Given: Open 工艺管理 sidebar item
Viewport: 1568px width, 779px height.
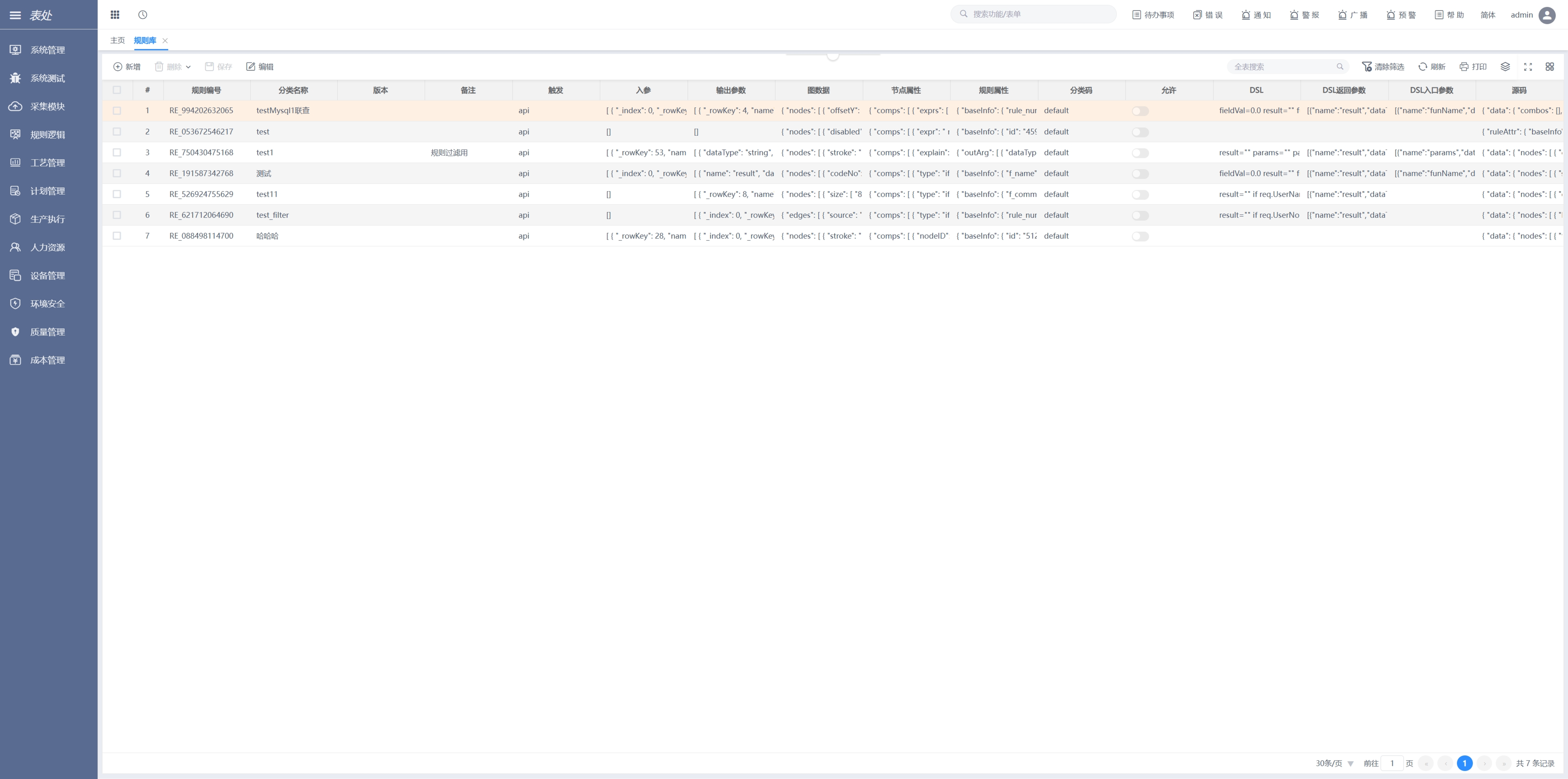Looking at the screenshot, I should (49, 163).
